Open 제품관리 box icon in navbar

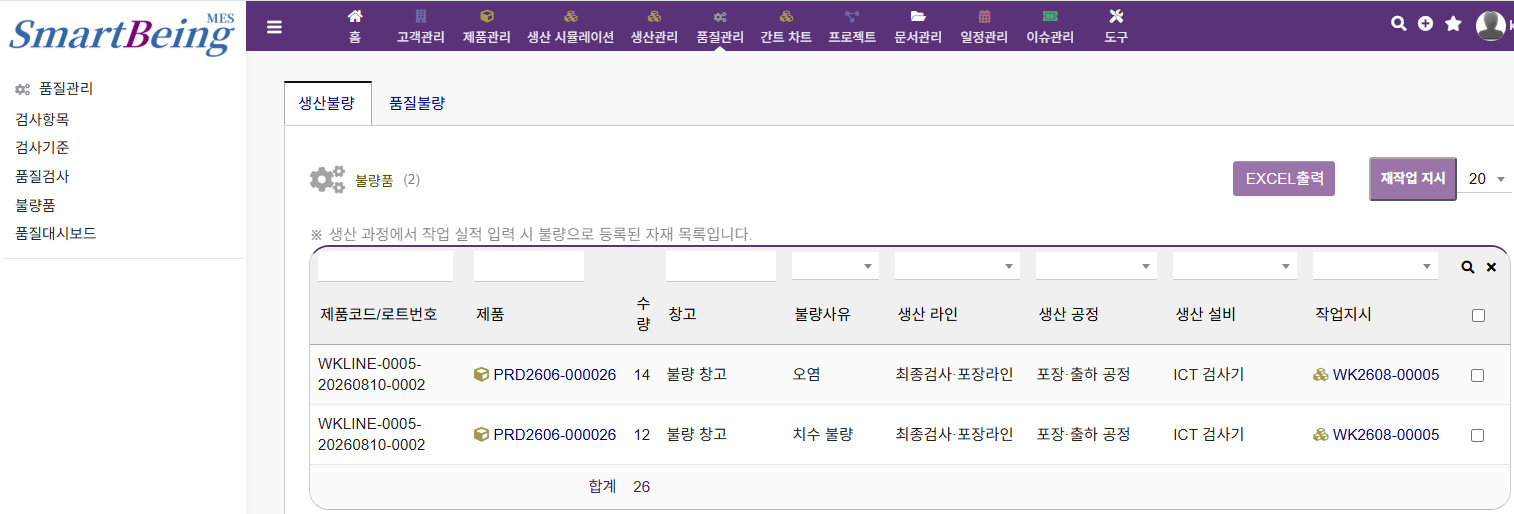tap(487, 16)
